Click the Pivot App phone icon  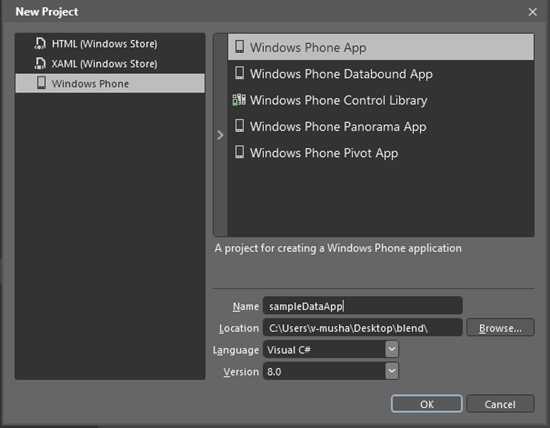239,152
